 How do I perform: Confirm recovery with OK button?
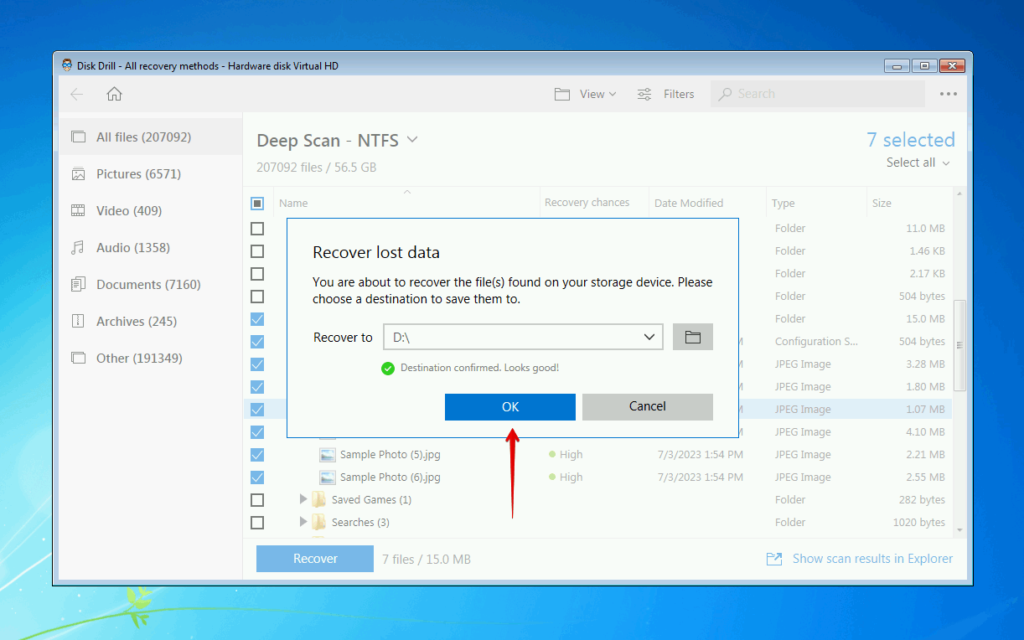coord(510,407)
